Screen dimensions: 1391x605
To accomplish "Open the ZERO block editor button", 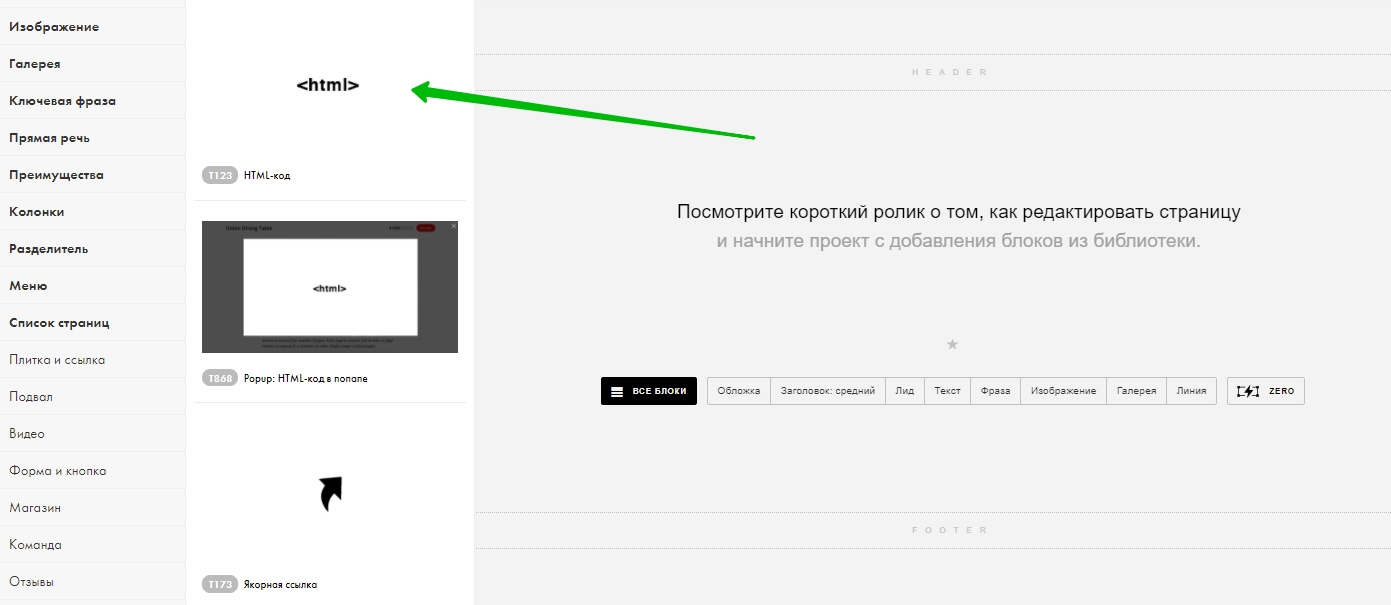I will 1265,391.
